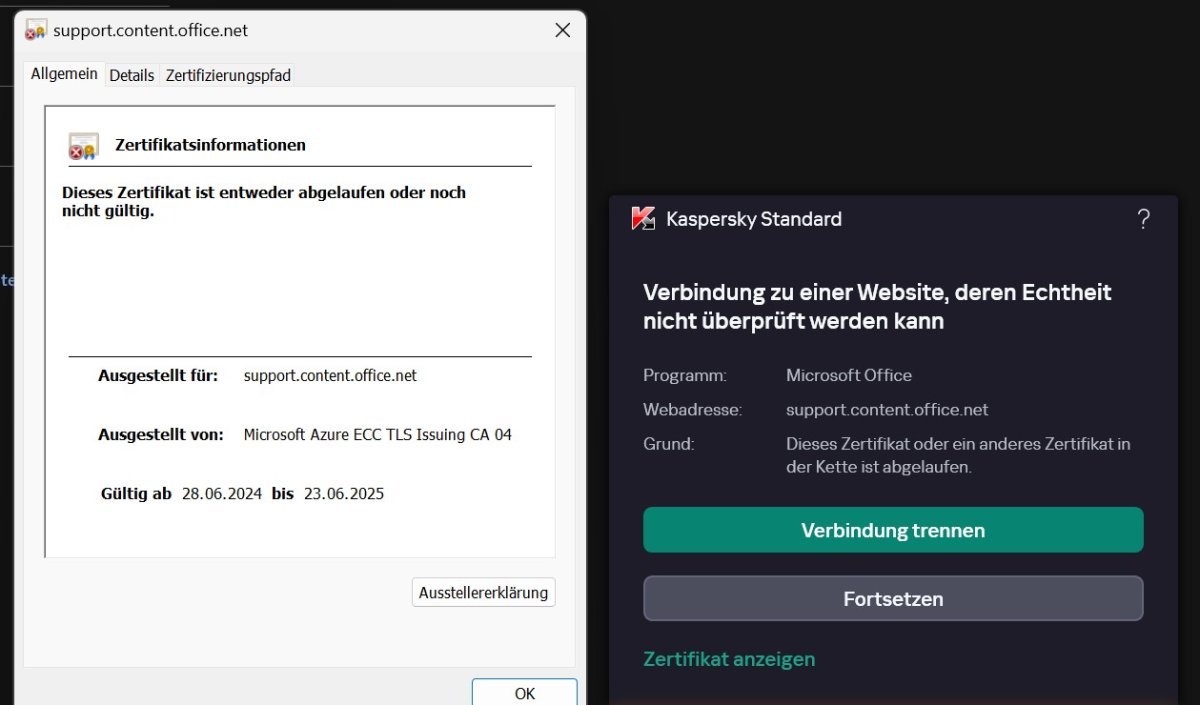Click the valid-from date 28.06.2024
This screenshot has height=705, width=1200.
coord(222,493)
